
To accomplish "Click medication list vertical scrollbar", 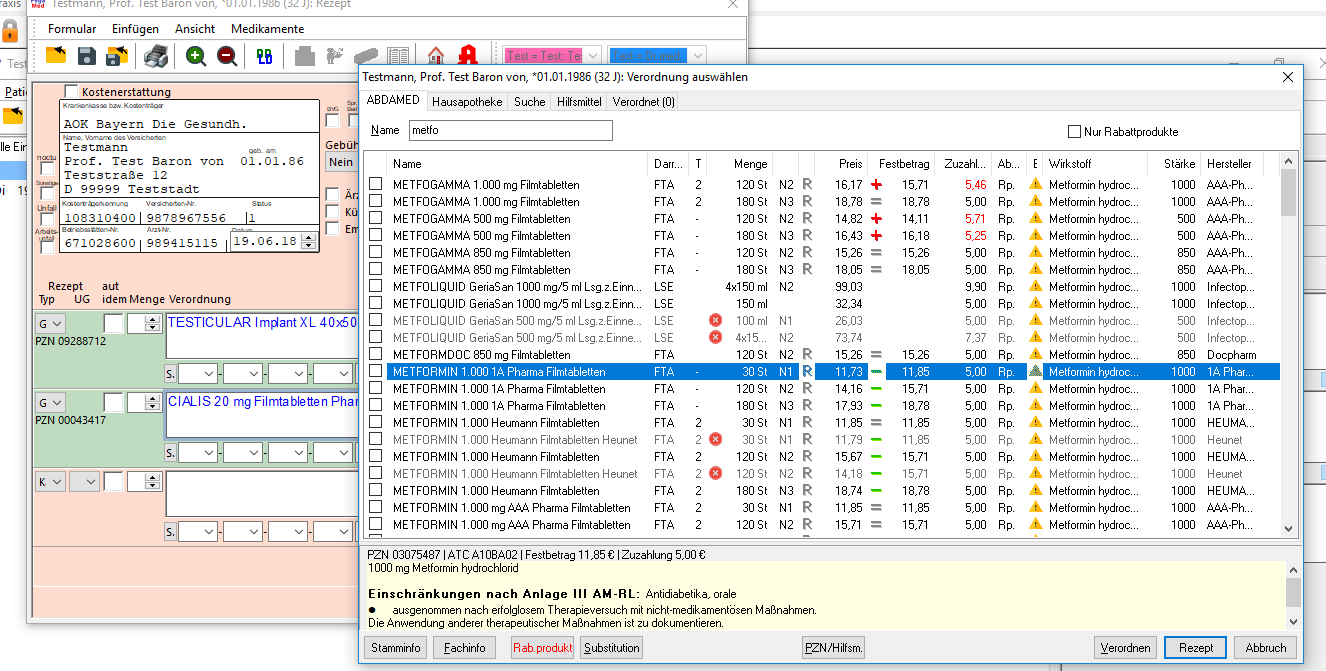I will click(1288, 346).
